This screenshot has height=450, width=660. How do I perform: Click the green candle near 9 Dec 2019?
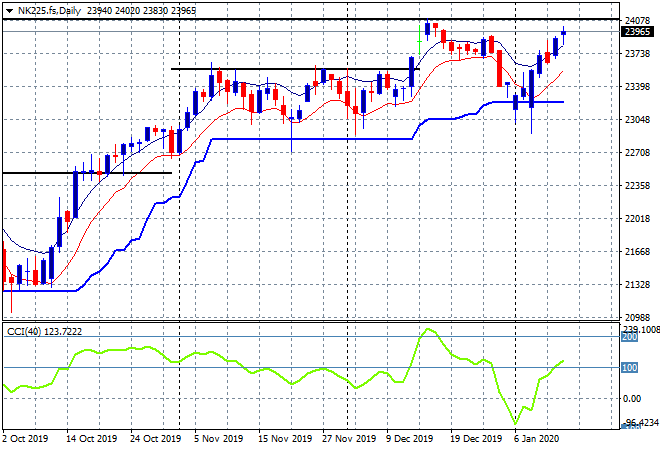click(419, 41)
